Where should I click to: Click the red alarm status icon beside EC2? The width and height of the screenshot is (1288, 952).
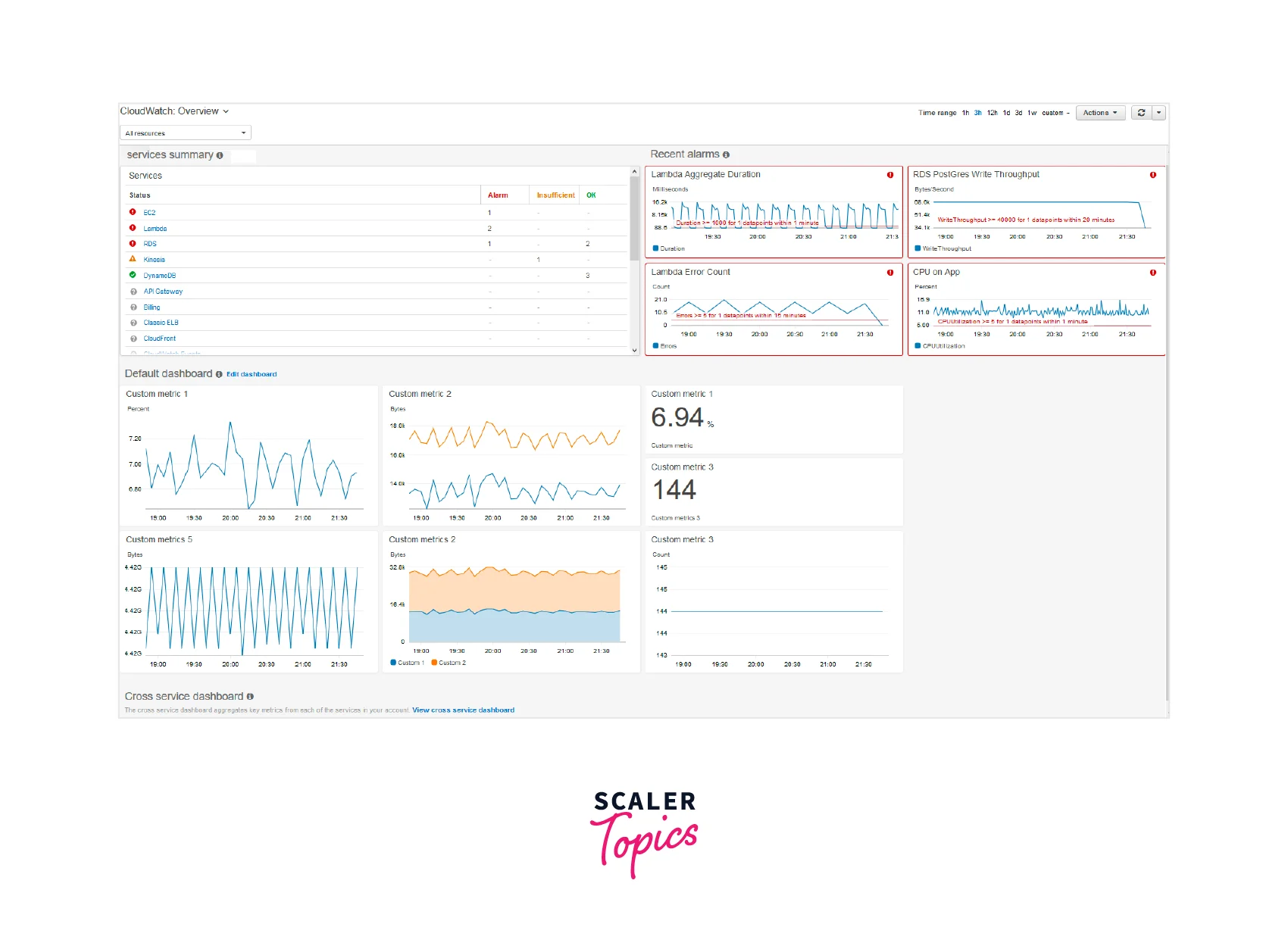coord(133,212)
